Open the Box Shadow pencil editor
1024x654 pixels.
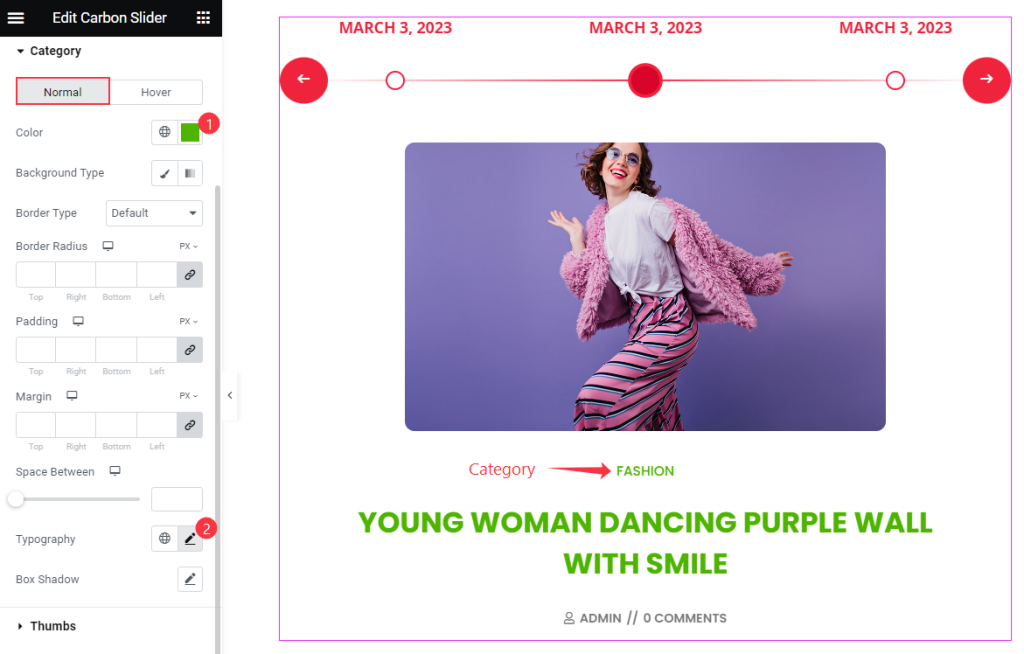190,580
